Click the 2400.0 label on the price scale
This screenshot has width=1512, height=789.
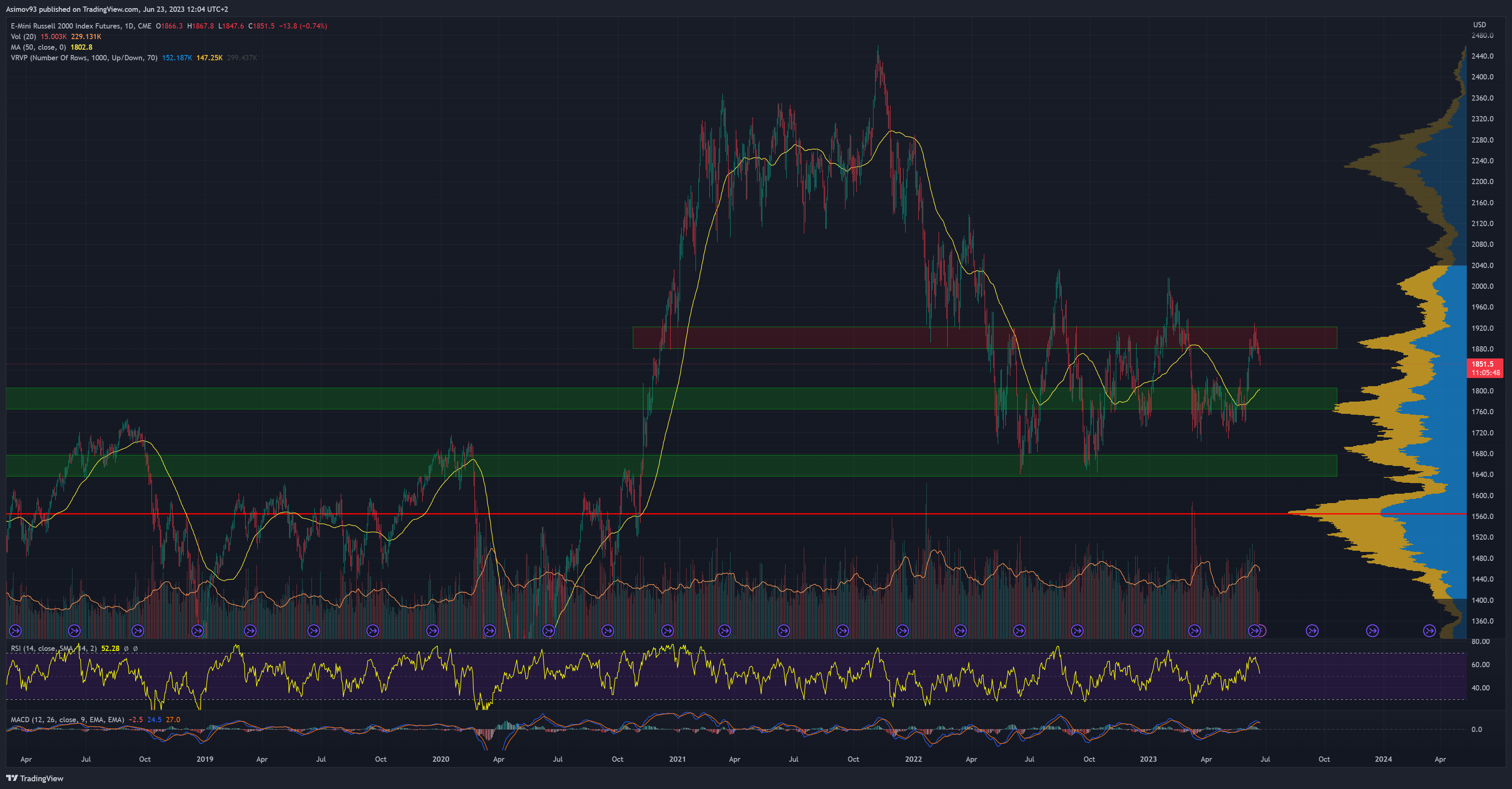coord(1482,77)
